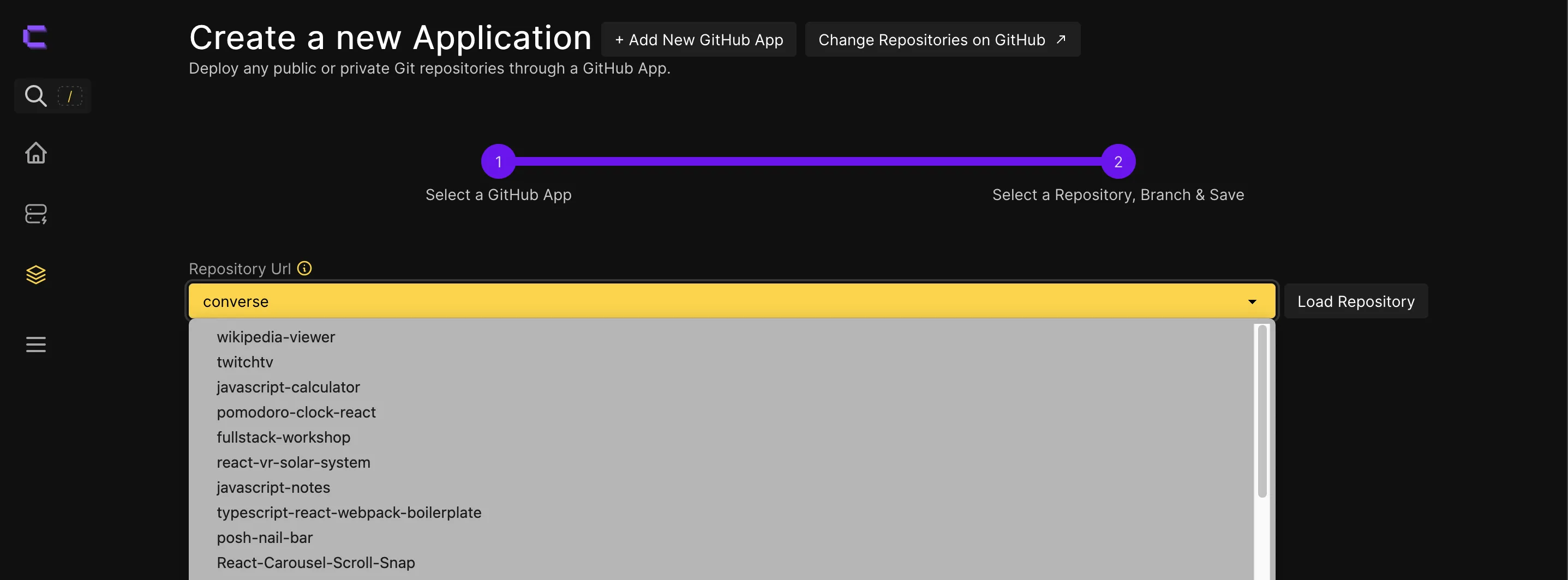Open the hamburger menu icon
Screen dimensions: 1568x580
click(36, 345)
